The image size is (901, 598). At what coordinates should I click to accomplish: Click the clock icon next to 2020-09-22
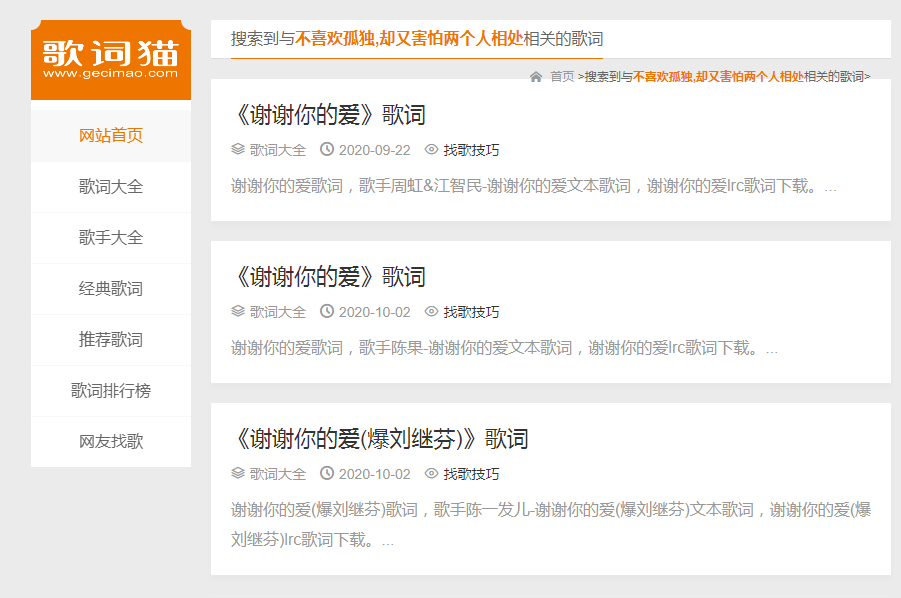[327, 149]
